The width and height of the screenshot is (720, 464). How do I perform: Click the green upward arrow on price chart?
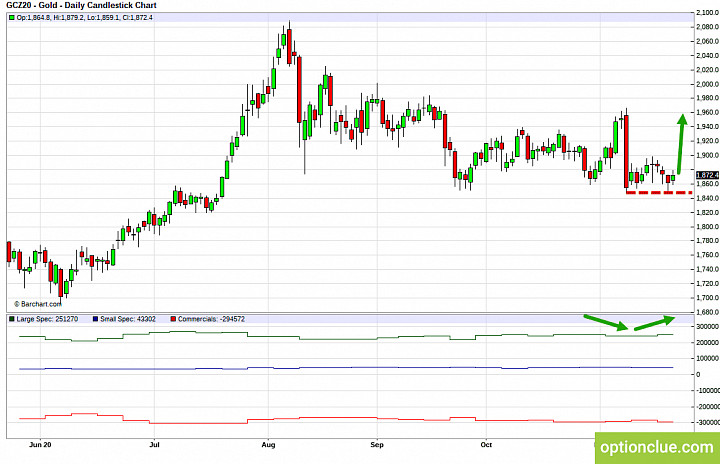pos(681,143)
